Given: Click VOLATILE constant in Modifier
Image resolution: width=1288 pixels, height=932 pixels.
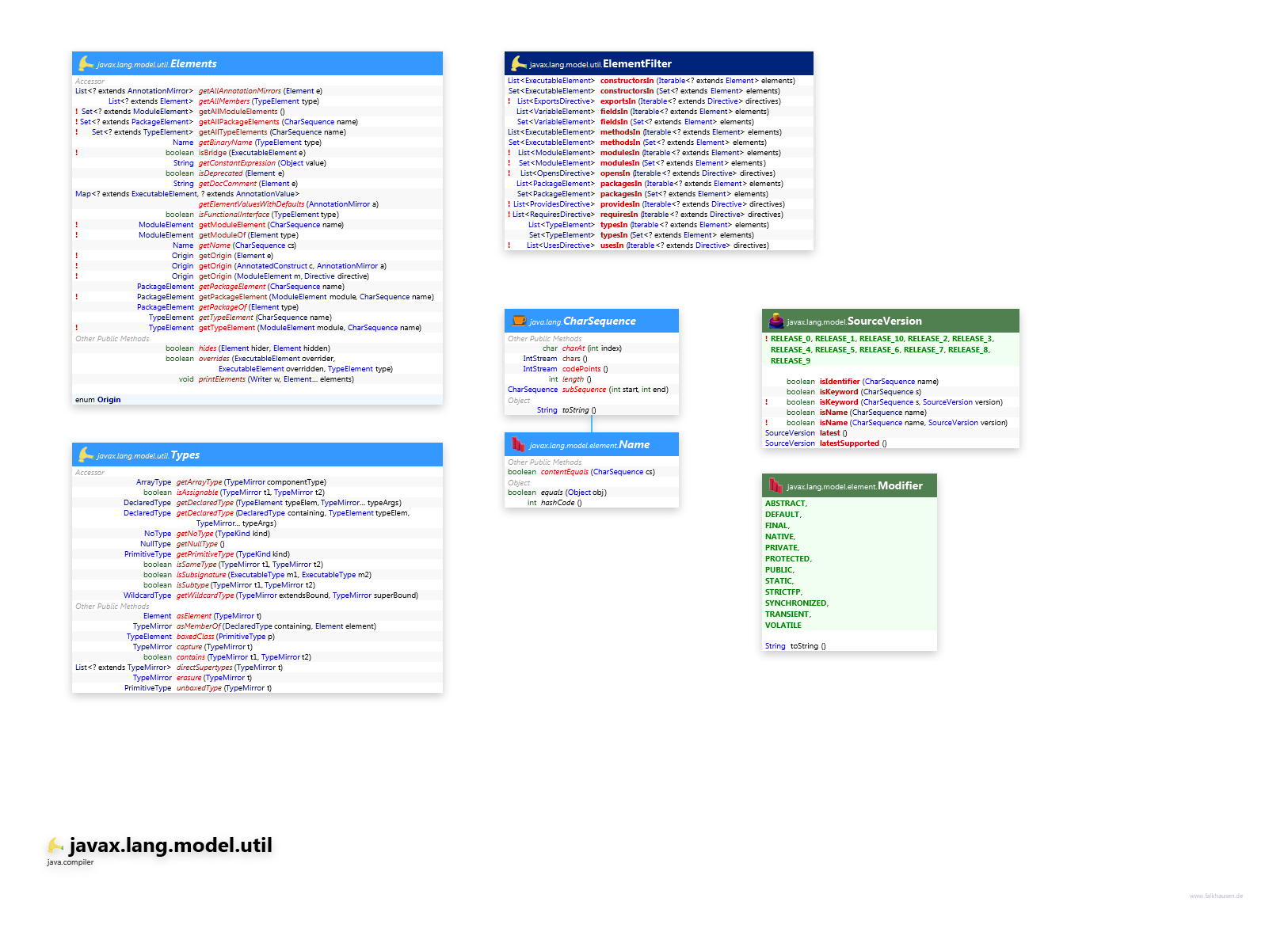Looking at the screenshot, I should click(783, 626).
